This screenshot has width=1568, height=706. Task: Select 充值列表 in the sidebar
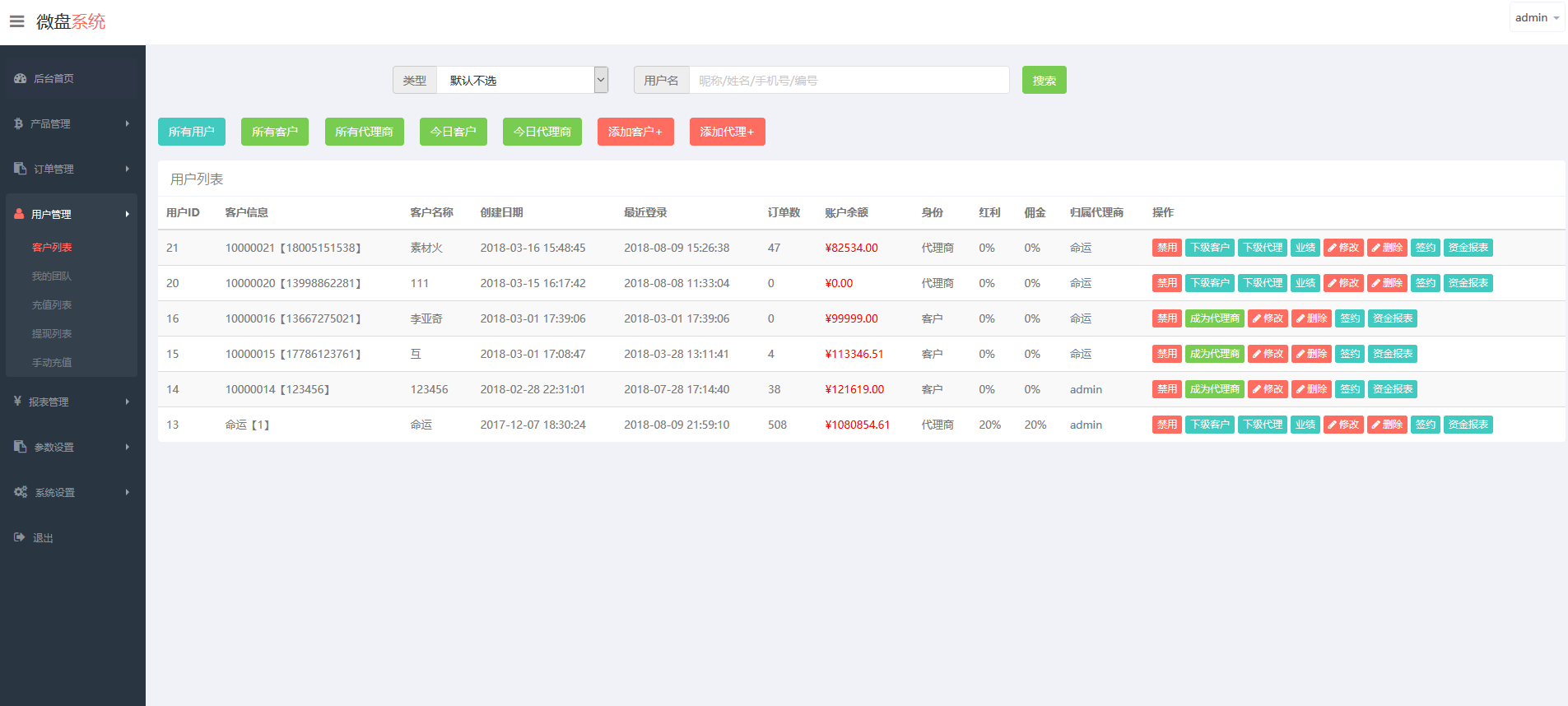pyautogui.click(x=52, y=305)
